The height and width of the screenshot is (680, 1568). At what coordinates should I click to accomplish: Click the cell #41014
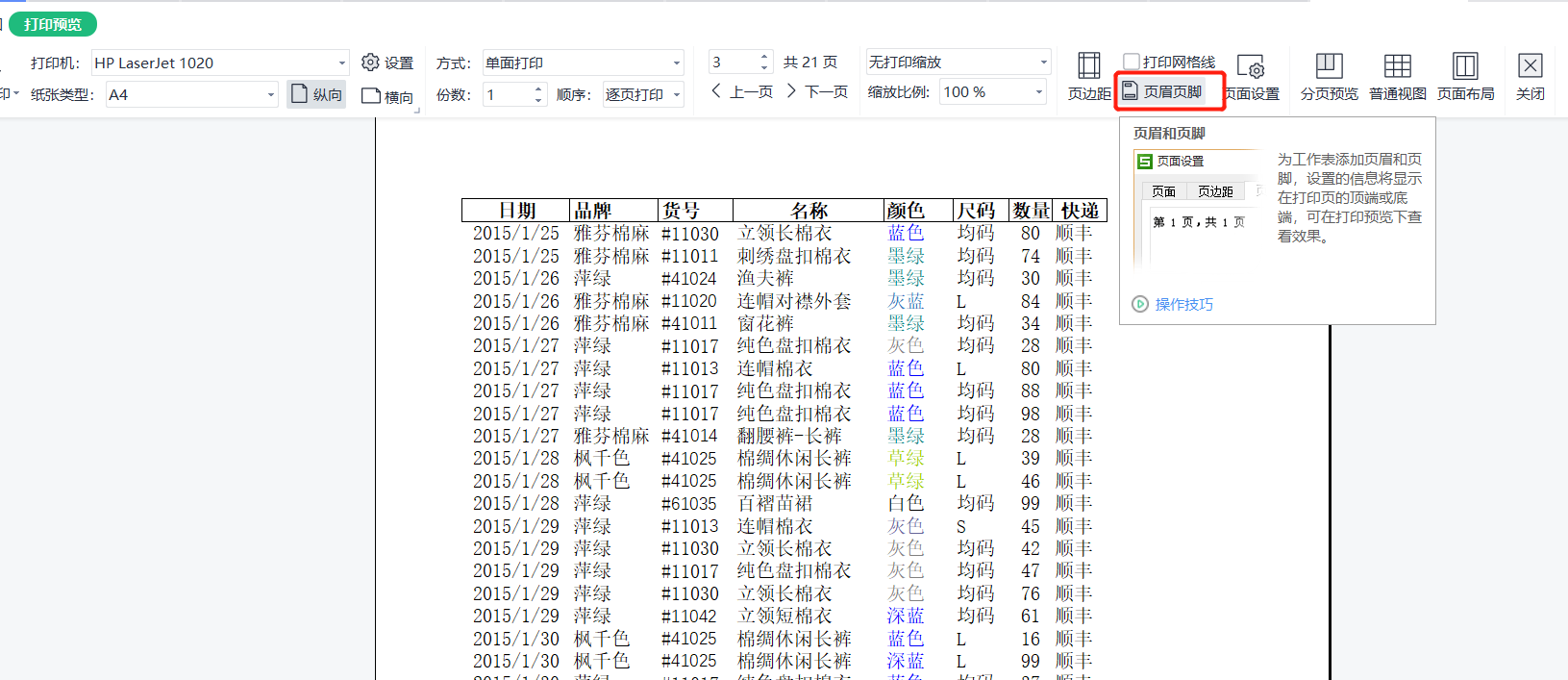(x=689, y=437)
